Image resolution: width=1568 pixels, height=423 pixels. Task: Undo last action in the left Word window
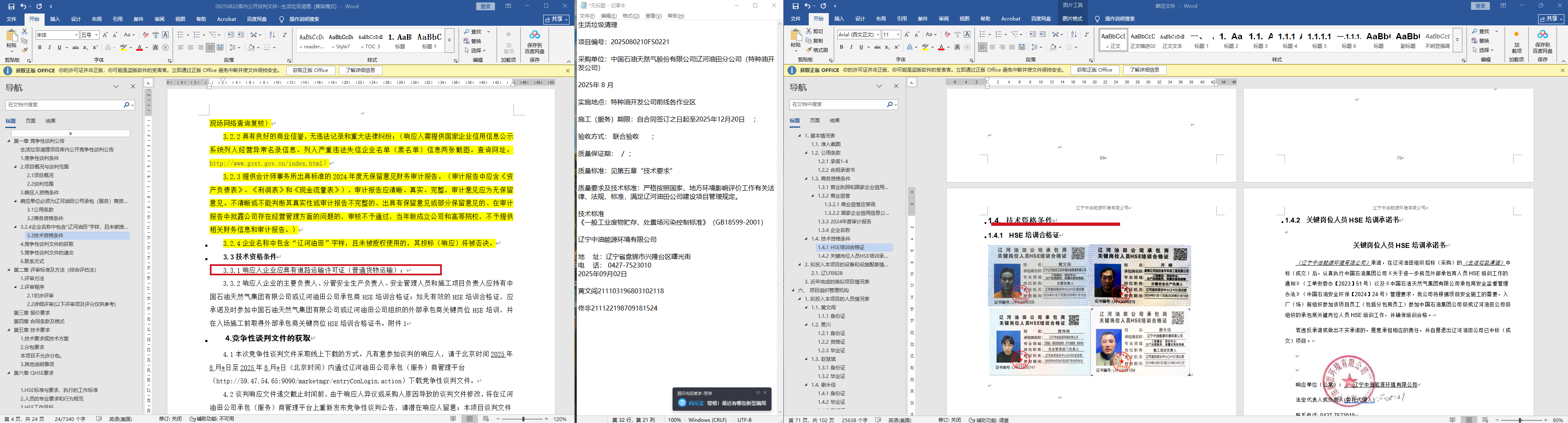[x=24, y=6]
